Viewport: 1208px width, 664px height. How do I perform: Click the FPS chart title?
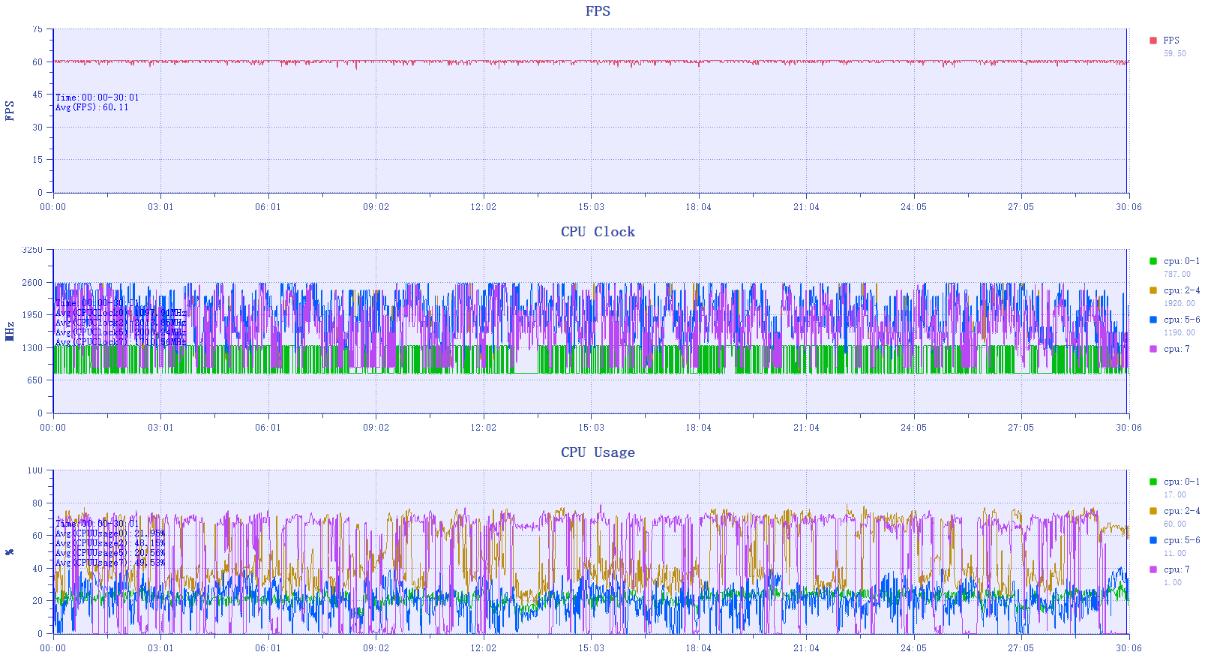tap(598, 11)
